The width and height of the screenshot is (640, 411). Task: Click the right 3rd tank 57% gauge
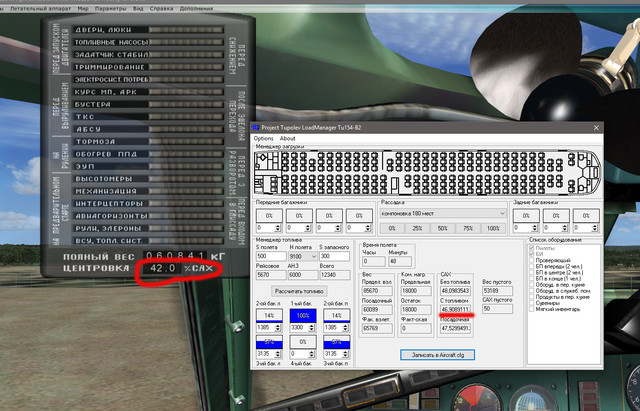[x=336, y=342]
